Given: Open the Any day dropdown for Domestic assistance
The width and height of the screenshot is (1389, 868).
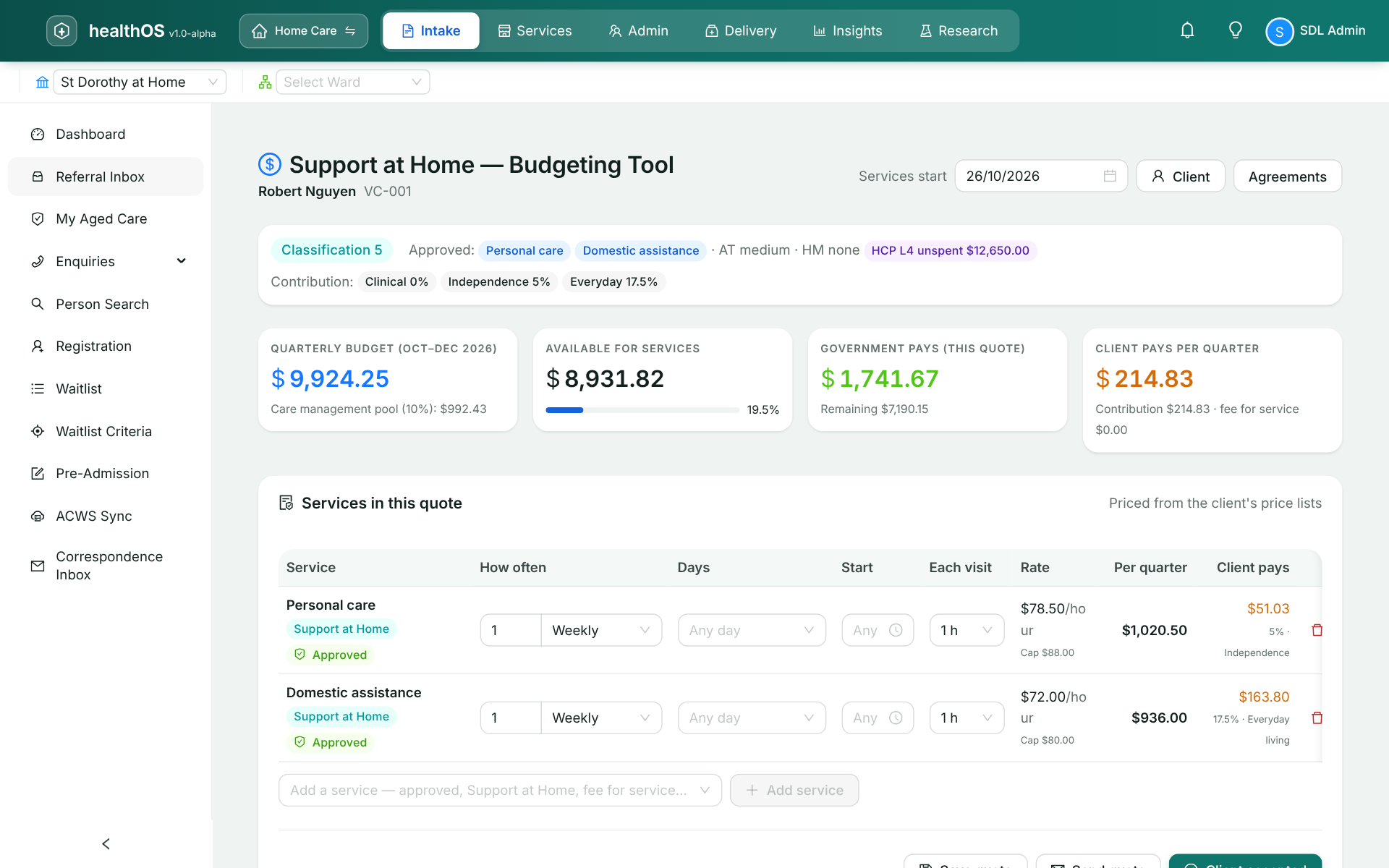Looking at the screenshot, I should [x=752, y=718].
